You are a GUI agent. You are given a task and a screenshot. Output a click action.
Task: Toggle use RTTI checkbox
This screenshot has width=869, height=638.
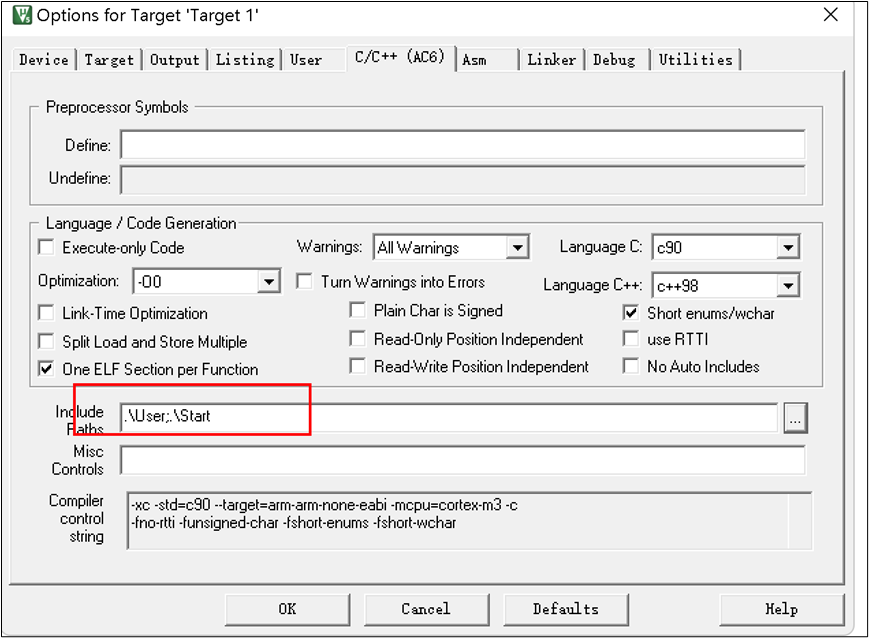pos(631,338)
